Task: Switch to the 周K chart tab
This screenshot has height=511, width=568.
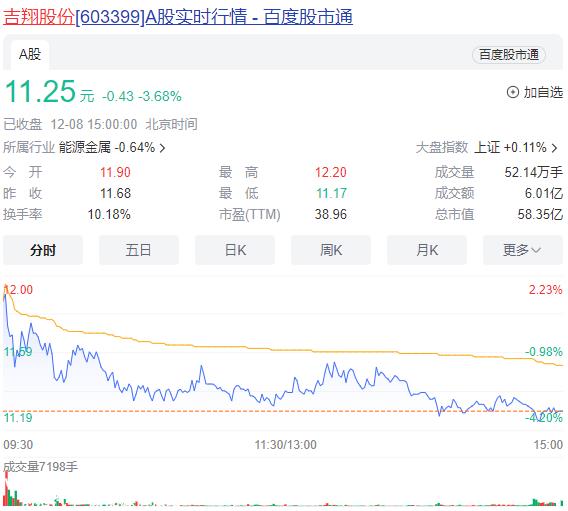Action: (x=331, y=250)
